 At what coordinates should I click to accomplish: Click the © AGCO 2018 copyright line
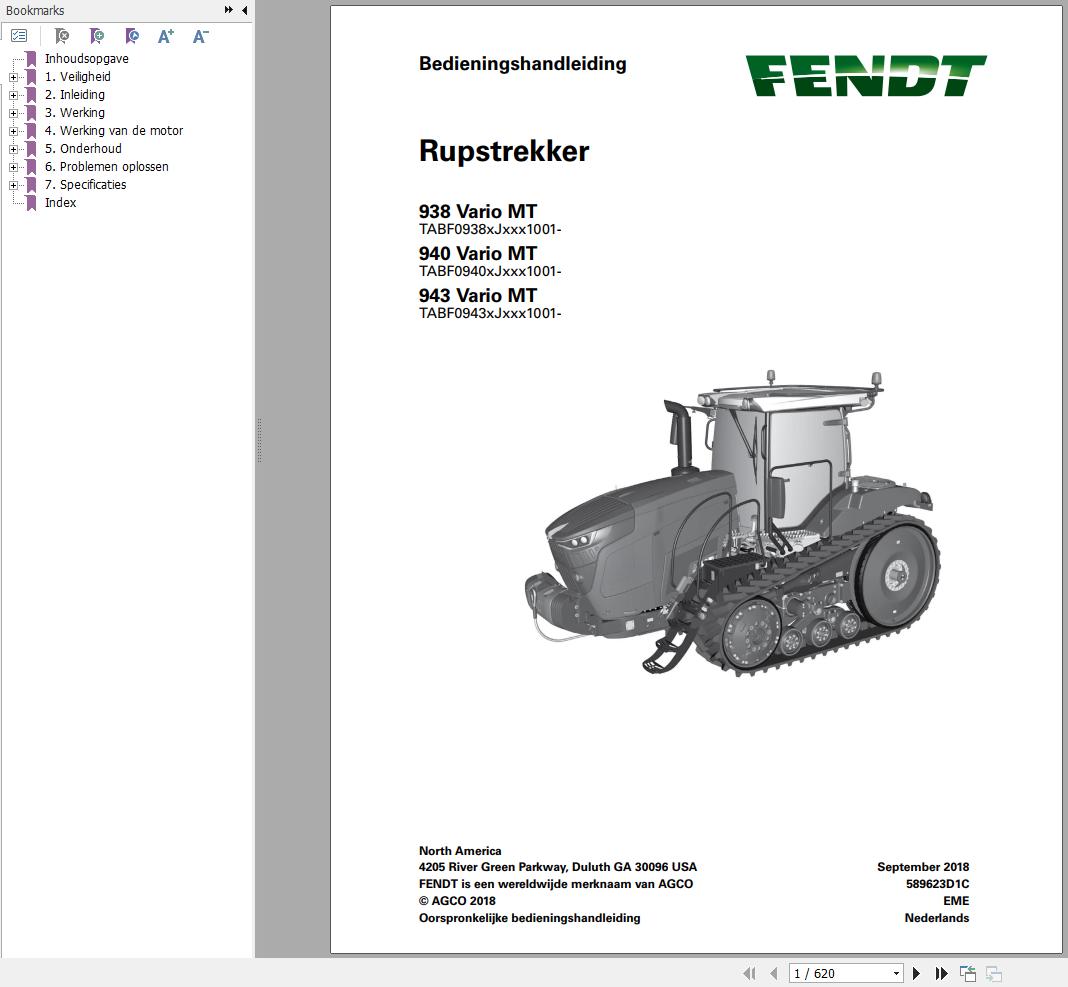pyautogui.click(x=457, y=900)
